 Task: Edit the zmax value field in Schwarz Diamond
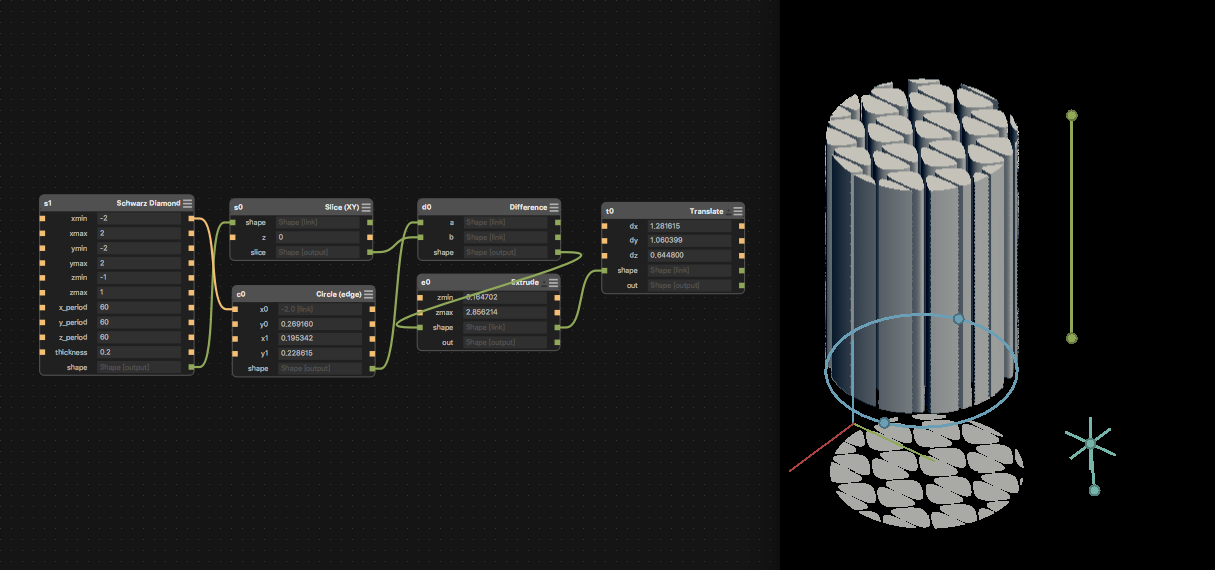click(x=138, y=292)
